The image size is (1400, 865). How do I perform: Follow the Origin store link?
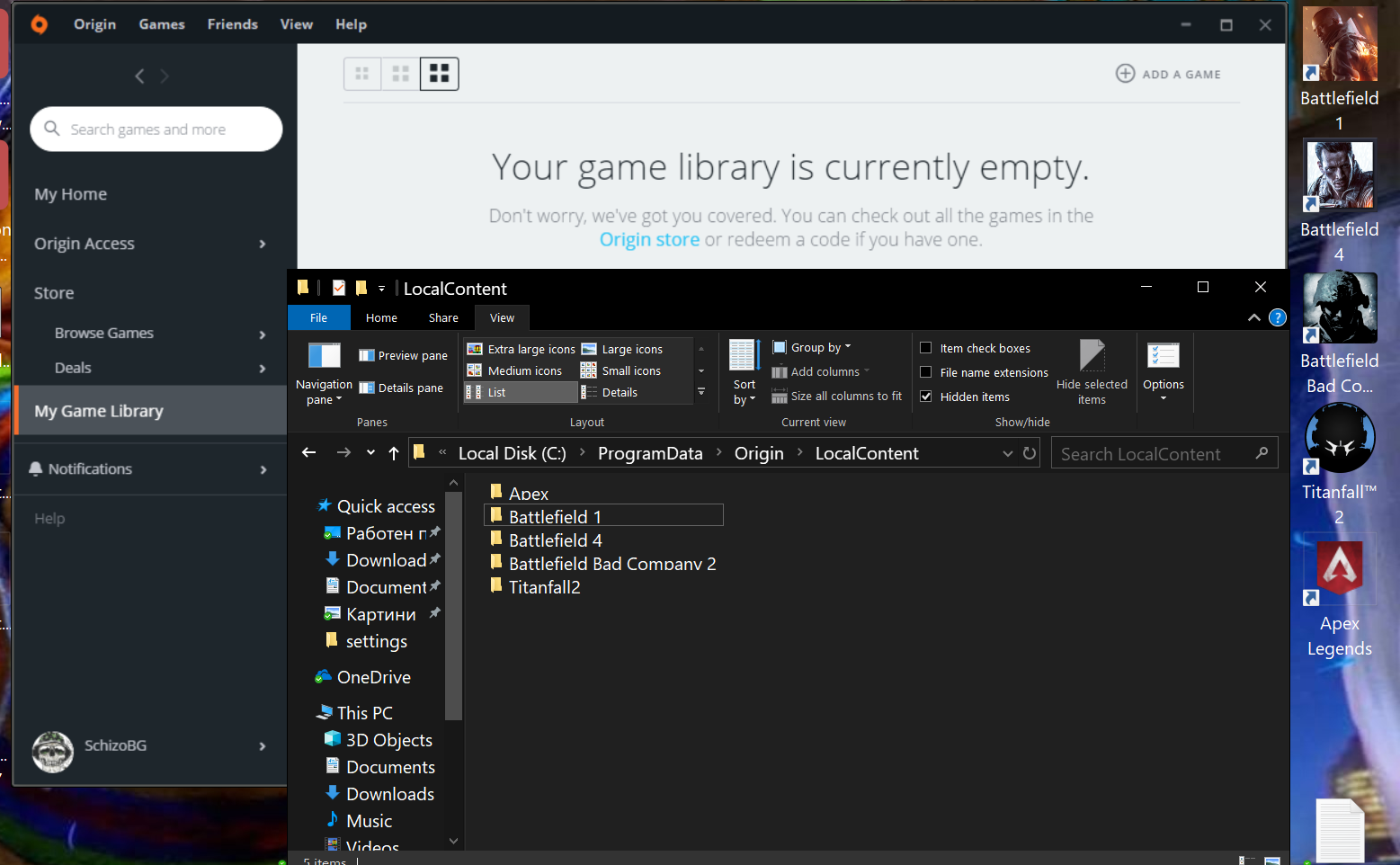pyautogui.click(x=649, y=239)
